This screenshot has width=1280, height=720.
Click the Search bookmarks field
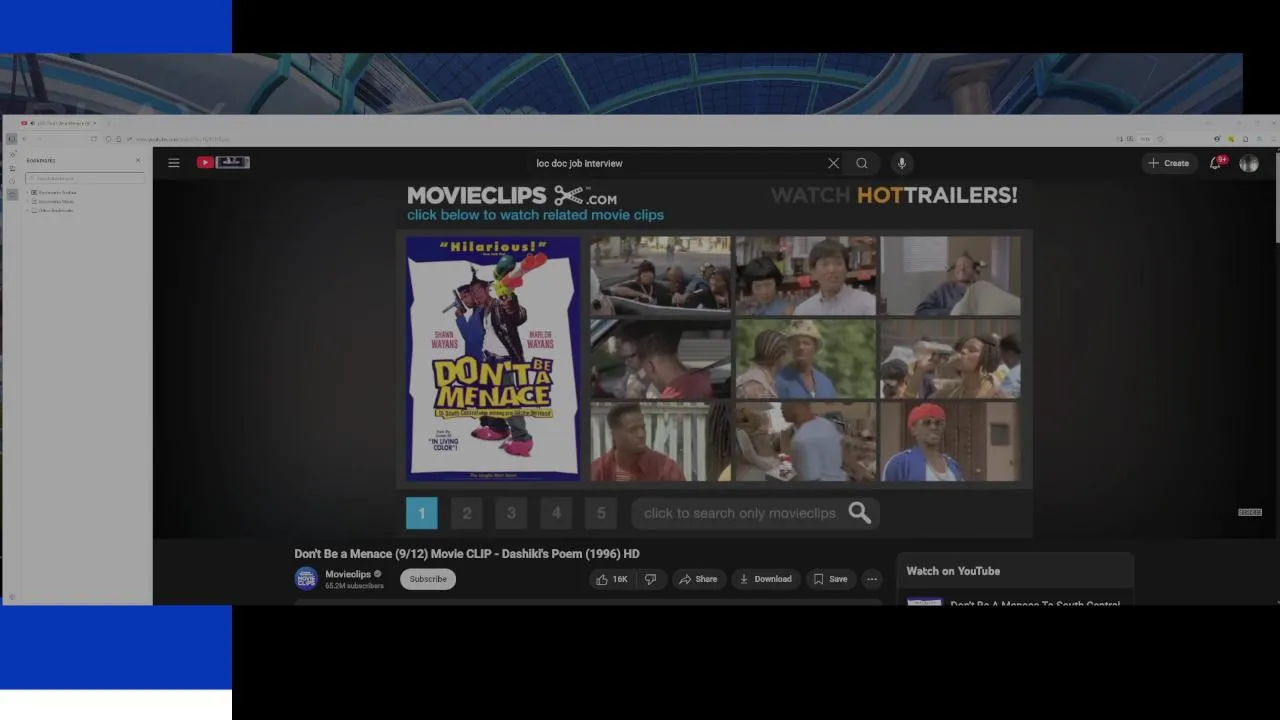pos(85,178)
